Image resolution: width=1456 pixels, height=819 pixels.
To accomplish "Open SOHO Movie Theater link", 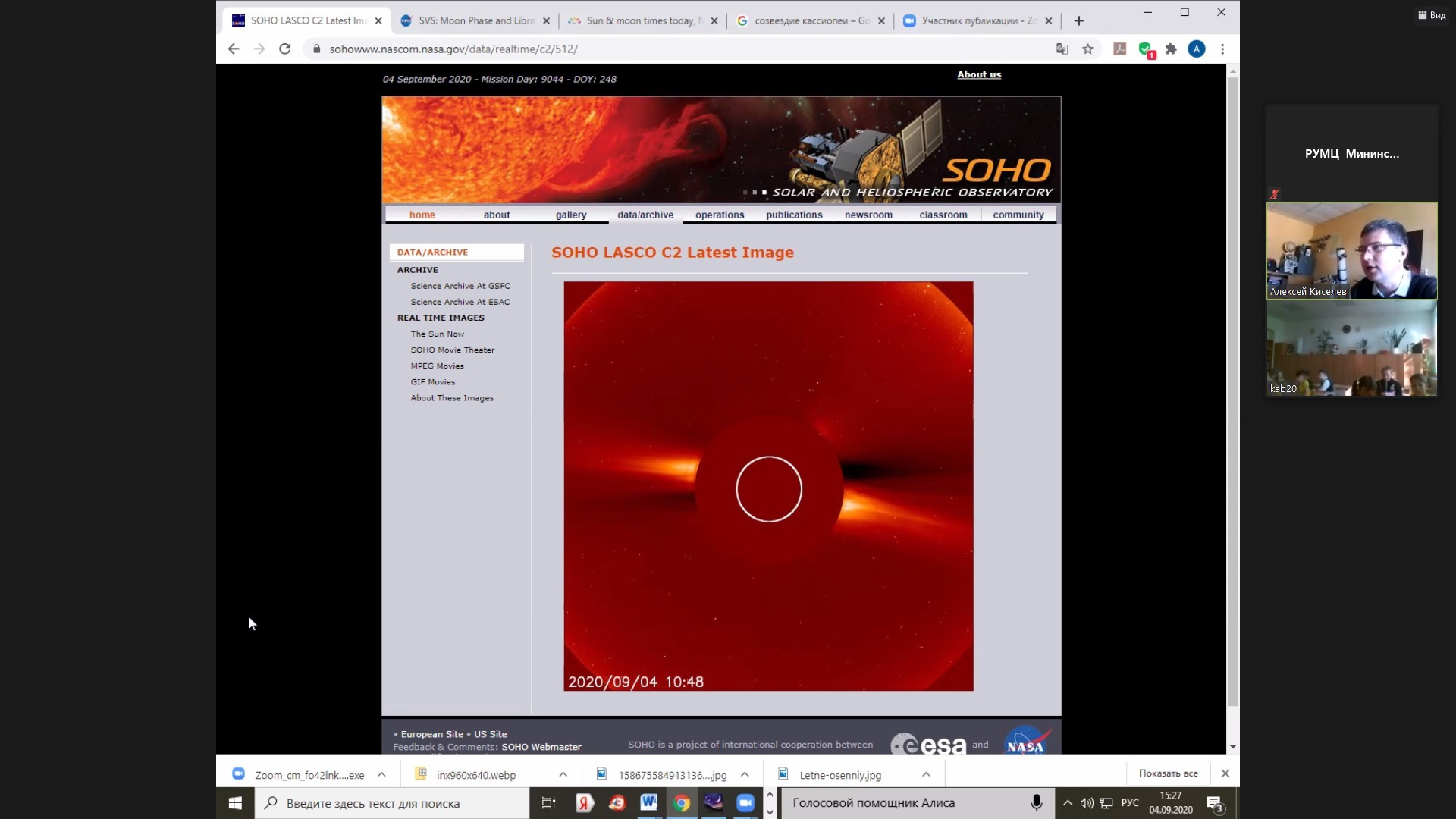I will click(x=453, y=350).
